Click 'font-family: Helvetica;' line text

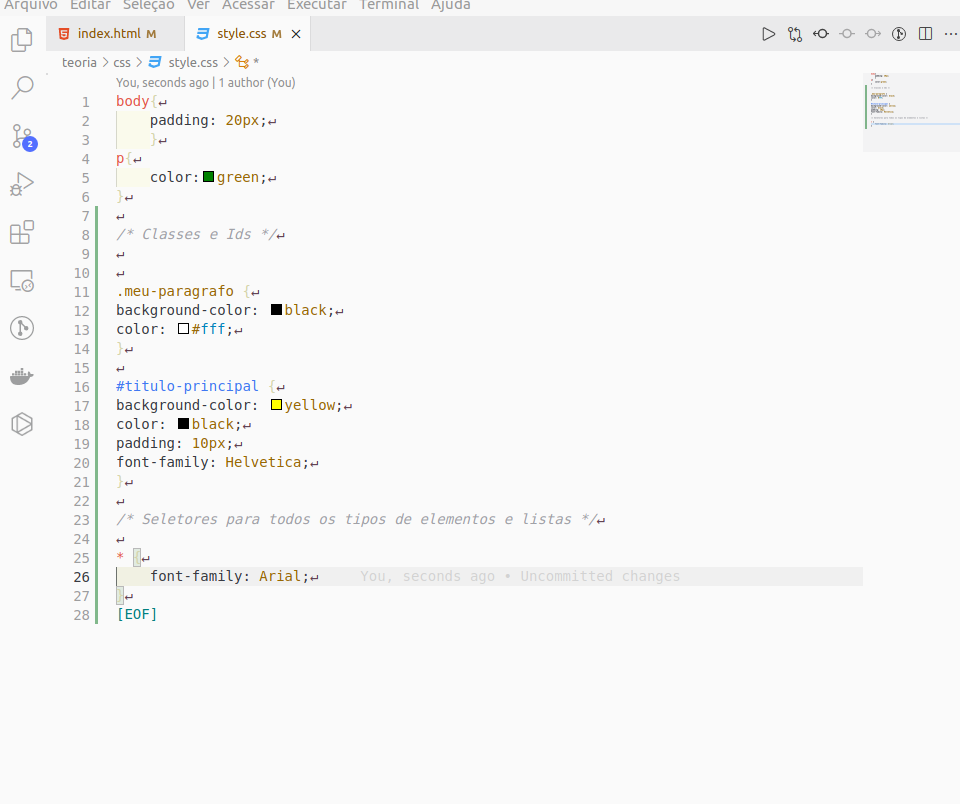(212, 462)
